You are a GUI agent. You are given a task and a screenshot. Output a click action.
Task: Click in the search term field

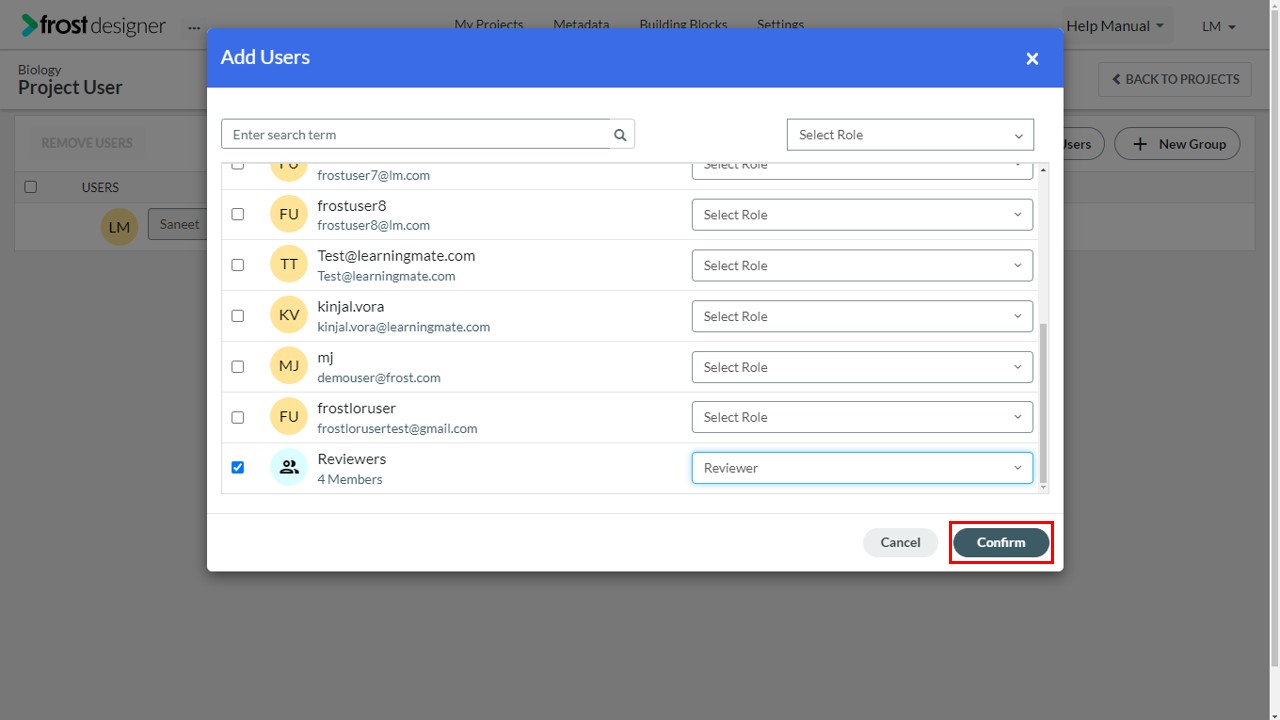(x=416, y=135)
